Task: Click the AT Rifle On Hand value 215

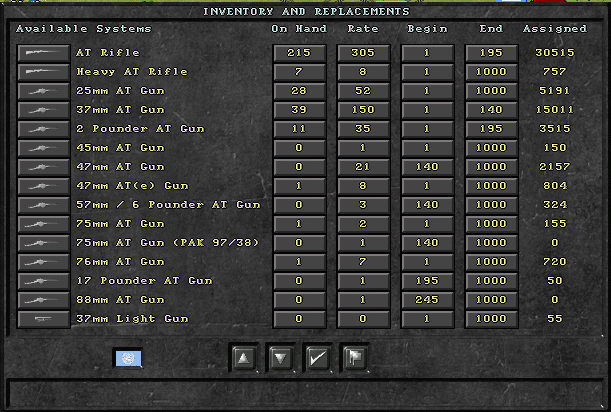Action: 299,53
